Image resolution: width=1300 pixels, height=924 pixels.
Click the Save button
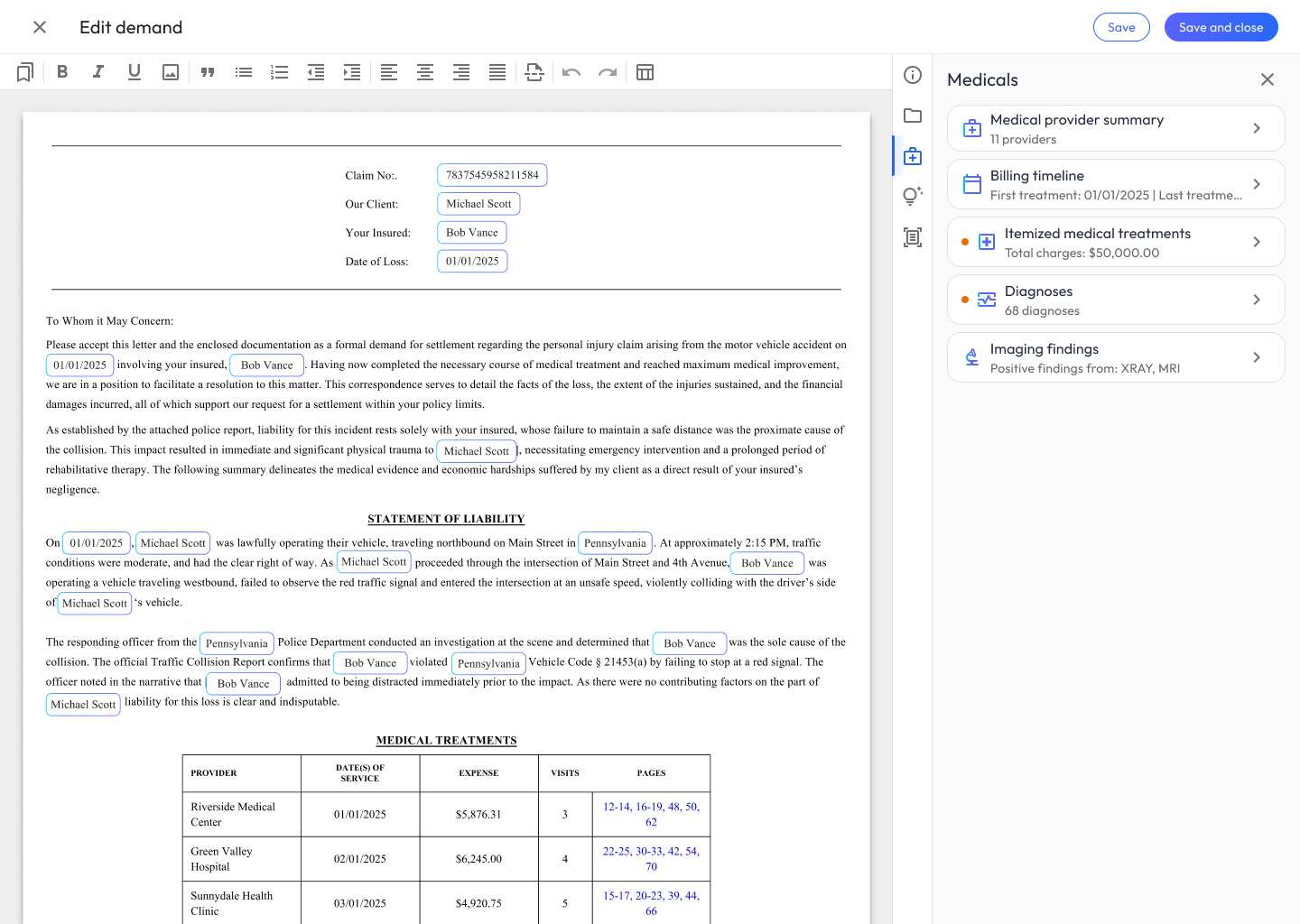[x=1121, y=27]
